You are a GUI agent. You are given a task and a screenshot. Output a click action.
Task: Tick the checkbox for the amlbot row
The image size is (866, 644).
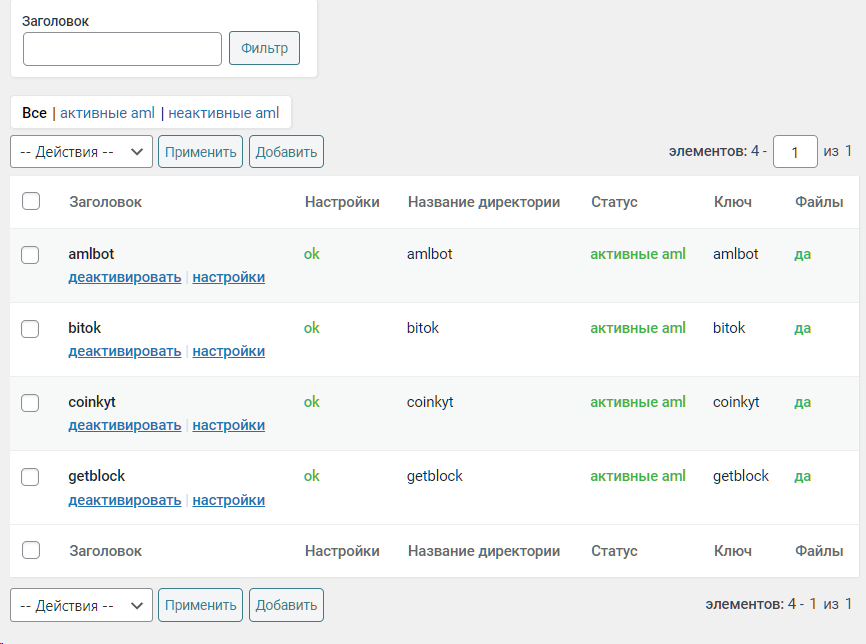click(x=31, y=255)
